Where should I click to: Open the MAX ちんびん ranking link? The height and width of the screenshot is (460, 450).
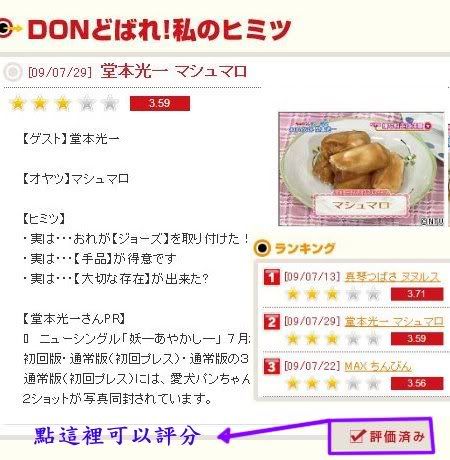coord(378,366)
